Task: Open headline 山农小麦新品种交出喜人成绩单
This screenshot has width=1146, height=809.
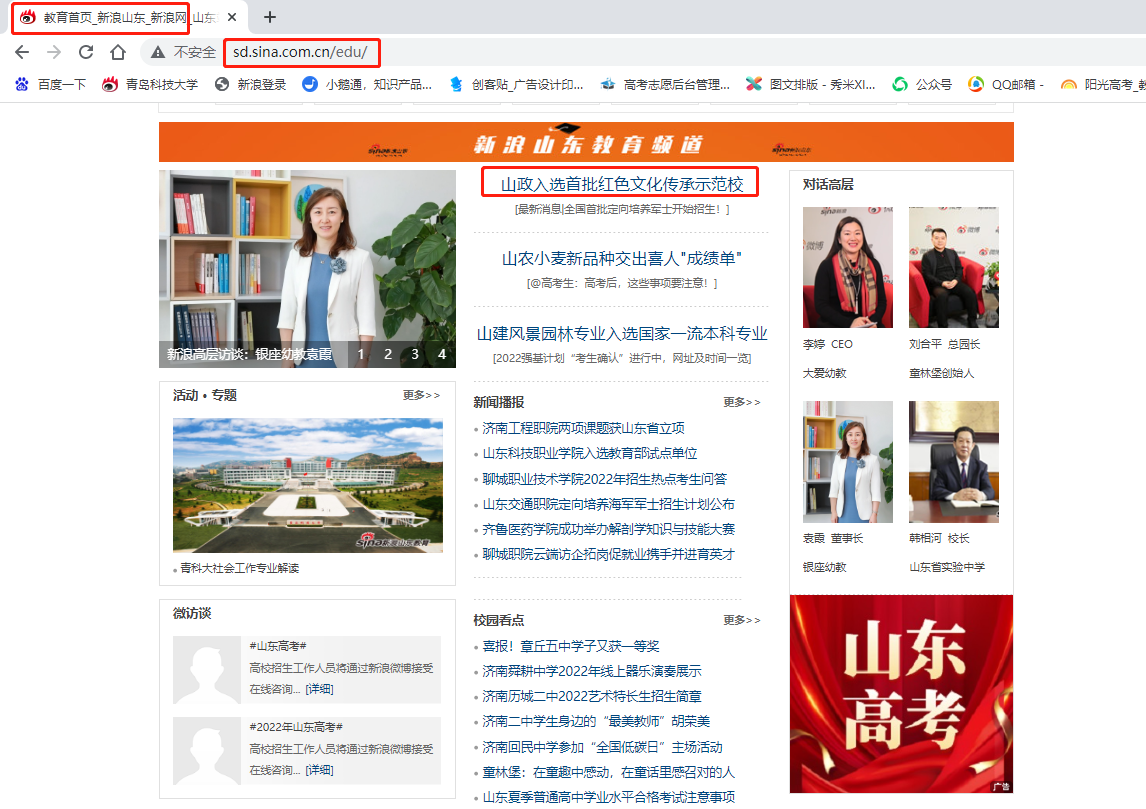Action: coord(621,259)
